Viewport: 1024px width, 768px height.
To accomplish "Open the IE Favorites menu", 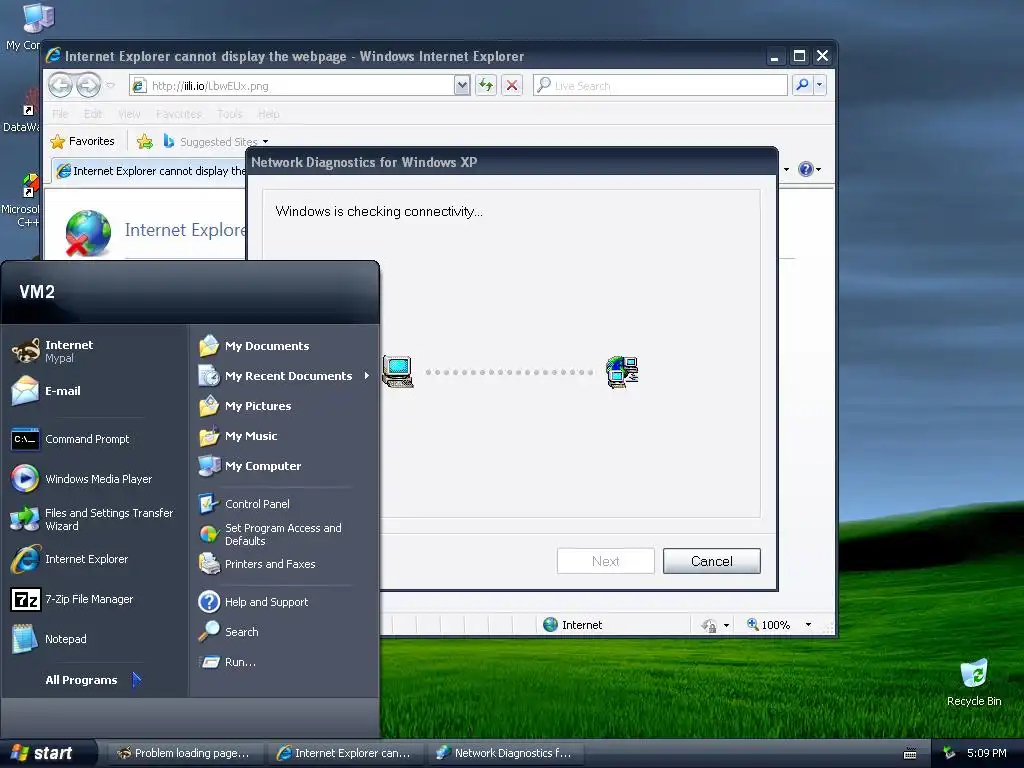I will coord(178,114).
